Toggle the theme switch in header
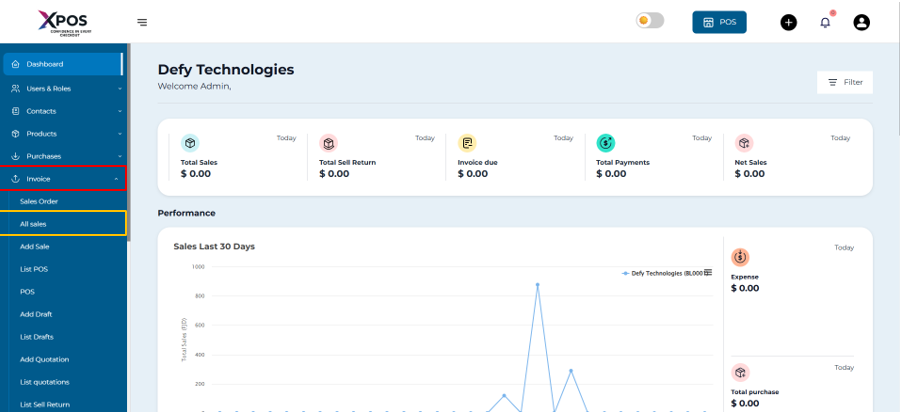 [x=649, y=21]
